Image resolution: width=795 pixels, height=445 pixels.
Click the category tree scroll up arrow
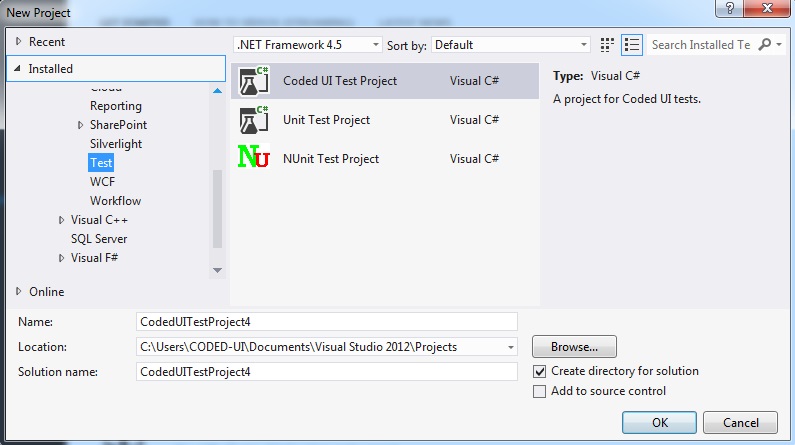pyautogui.click(x=218, y=91)
